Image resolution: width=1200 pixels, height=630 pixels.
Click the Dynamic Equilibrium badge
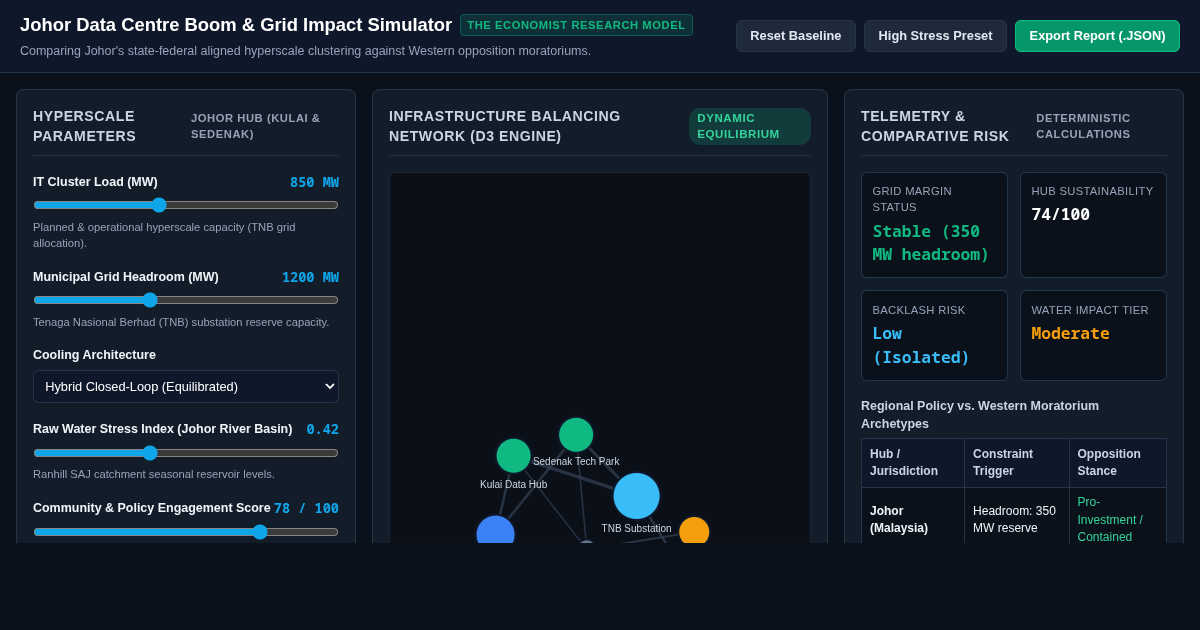(x=750, y=126)
